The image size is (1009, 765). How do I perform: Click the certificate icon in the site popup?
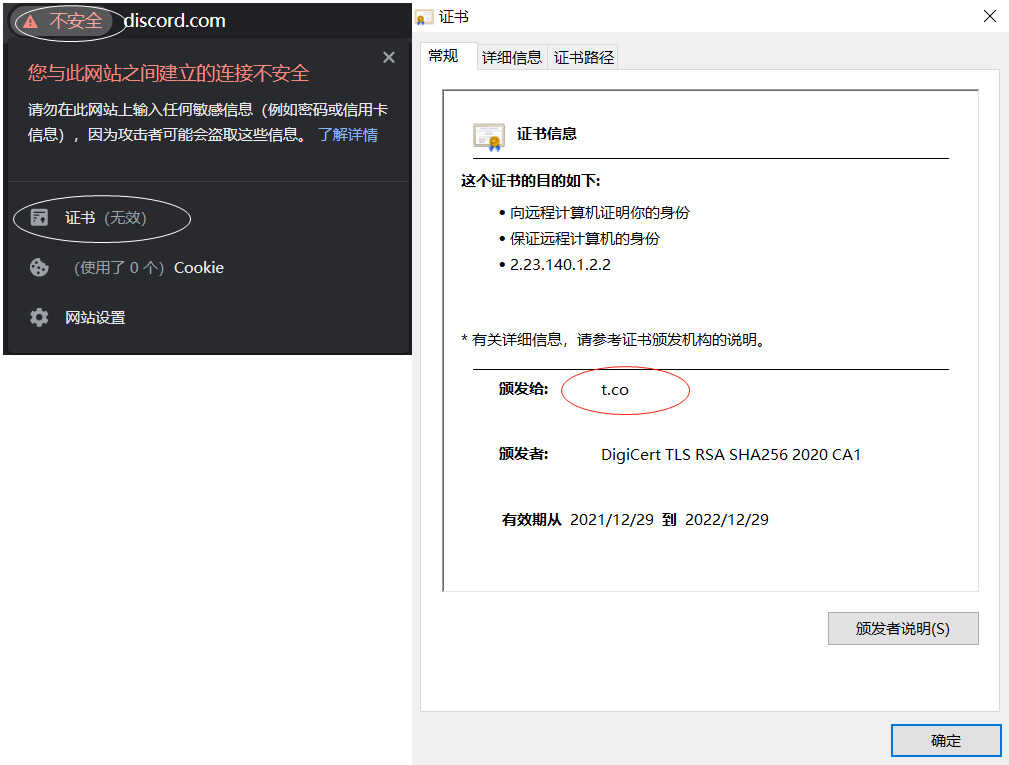39,217
